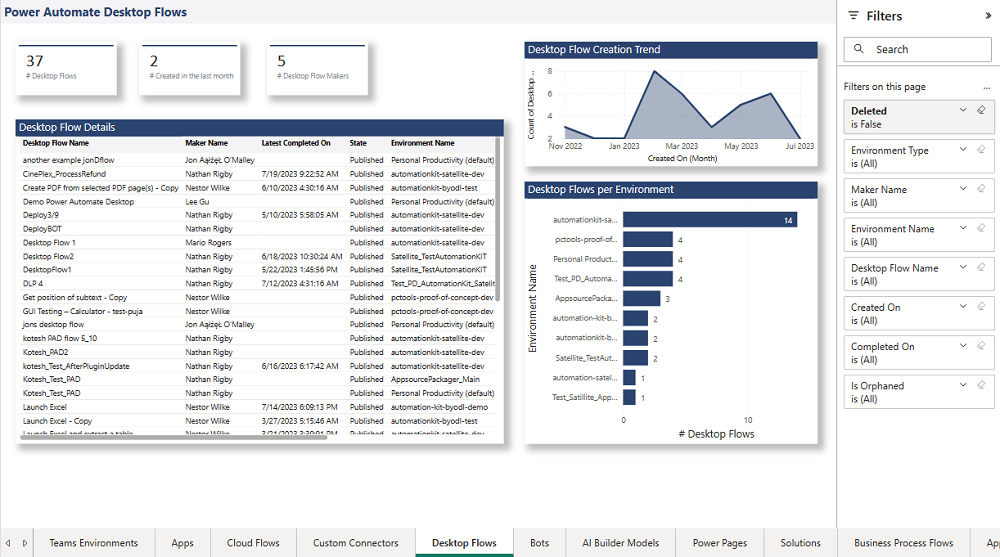Screen dimensions: 1000x557
Task: Click the filter lines icon beside Filters title
Action: pyautogui.click(x=853, y=16)
